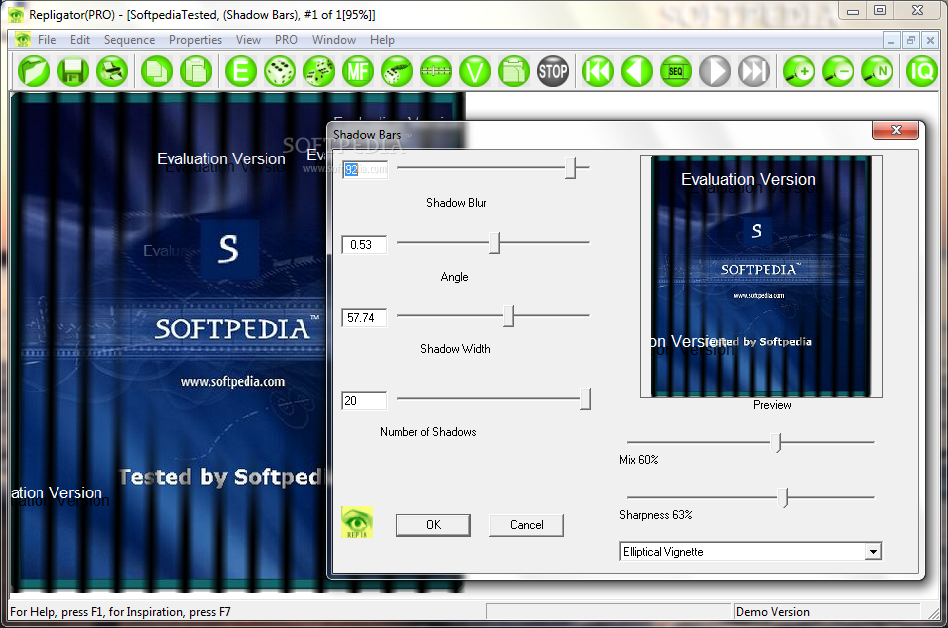Viewport: 948px width, 628px height.
Task: Click the eye icon in the menu bar
Action: pos(23,40)
